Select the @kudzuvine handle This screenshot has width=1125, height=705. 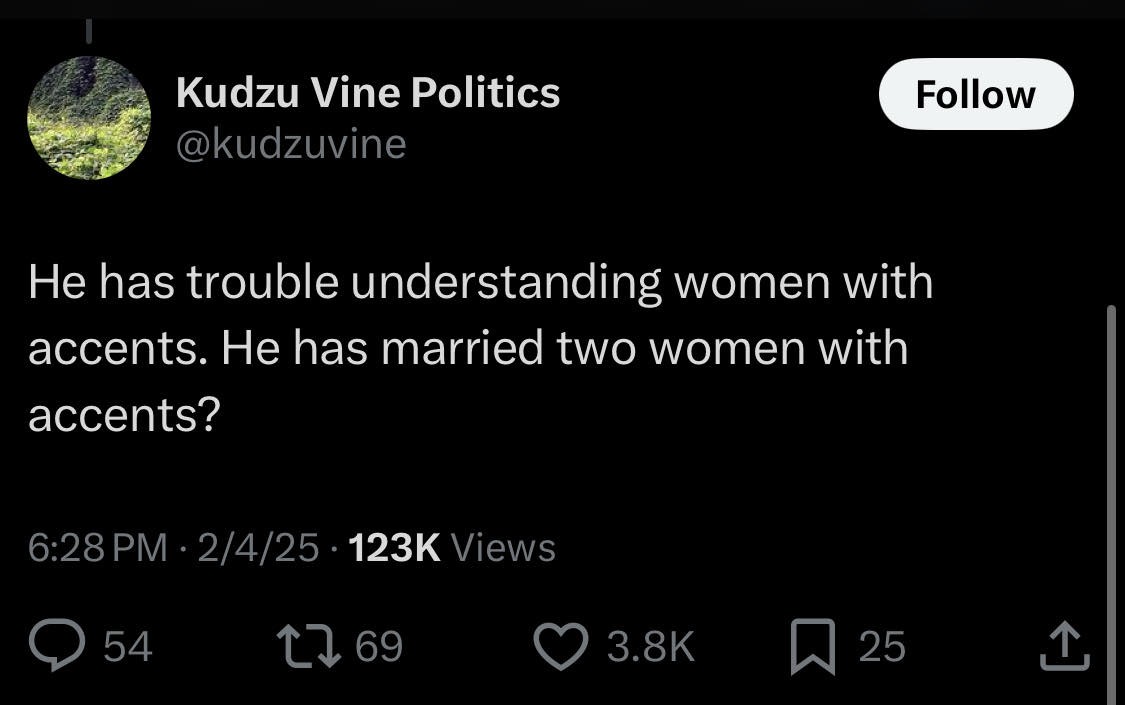pos(291,144)
